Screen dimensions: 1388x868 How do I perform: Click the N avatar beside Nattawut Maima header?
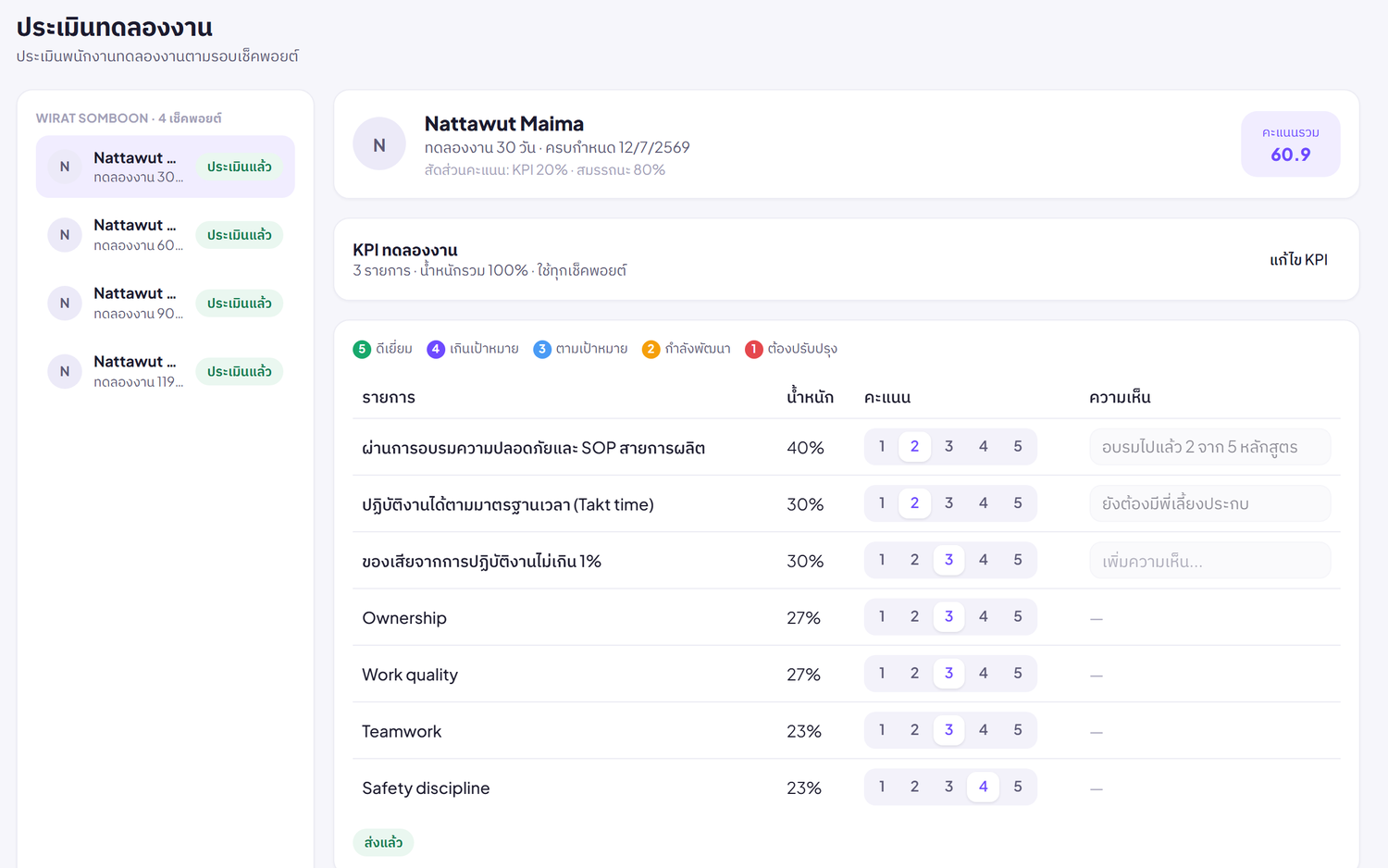point(379,144)
